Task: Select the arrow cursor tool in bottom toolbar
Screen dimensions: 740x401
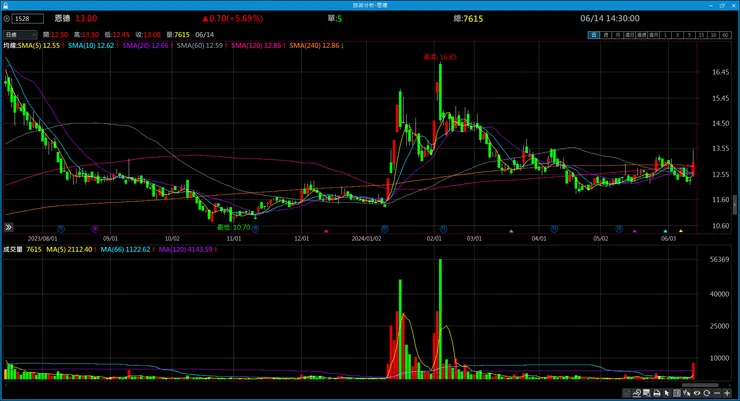Action: pyautogui.click(x=666, y=393)
